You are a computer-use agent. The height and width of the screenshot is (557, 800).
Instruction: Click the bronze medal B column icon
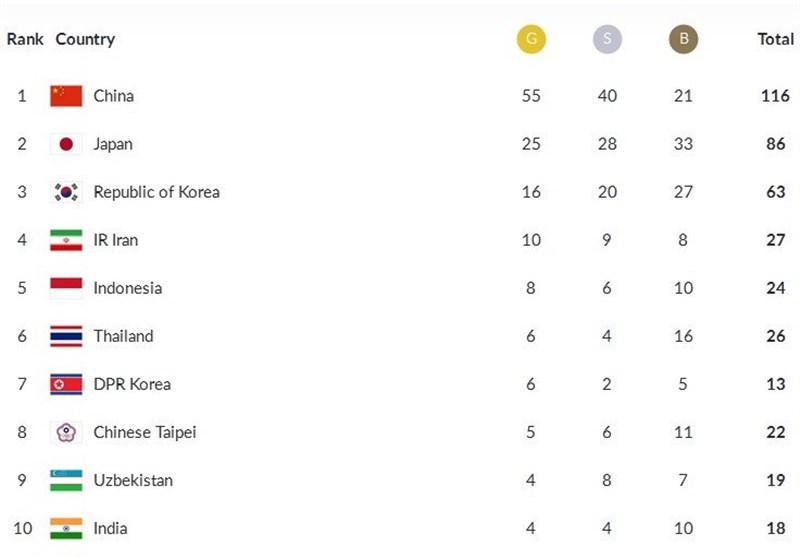[x=683, y=39]
